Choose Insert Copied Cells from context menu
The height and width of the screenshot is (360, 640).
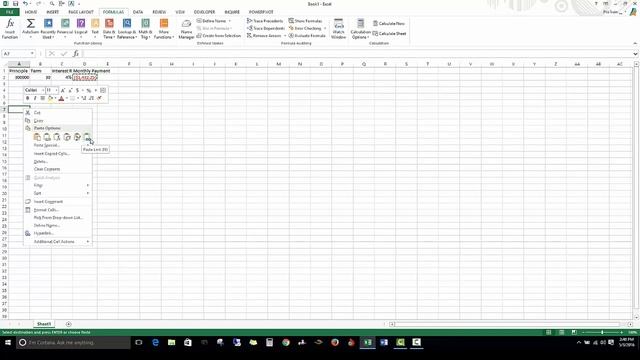coord(58,154)
